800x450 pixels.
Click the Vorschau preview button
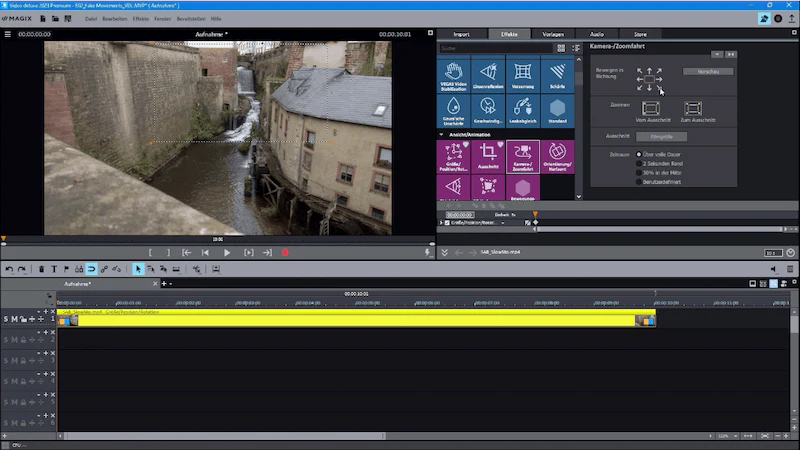[708, 71]
